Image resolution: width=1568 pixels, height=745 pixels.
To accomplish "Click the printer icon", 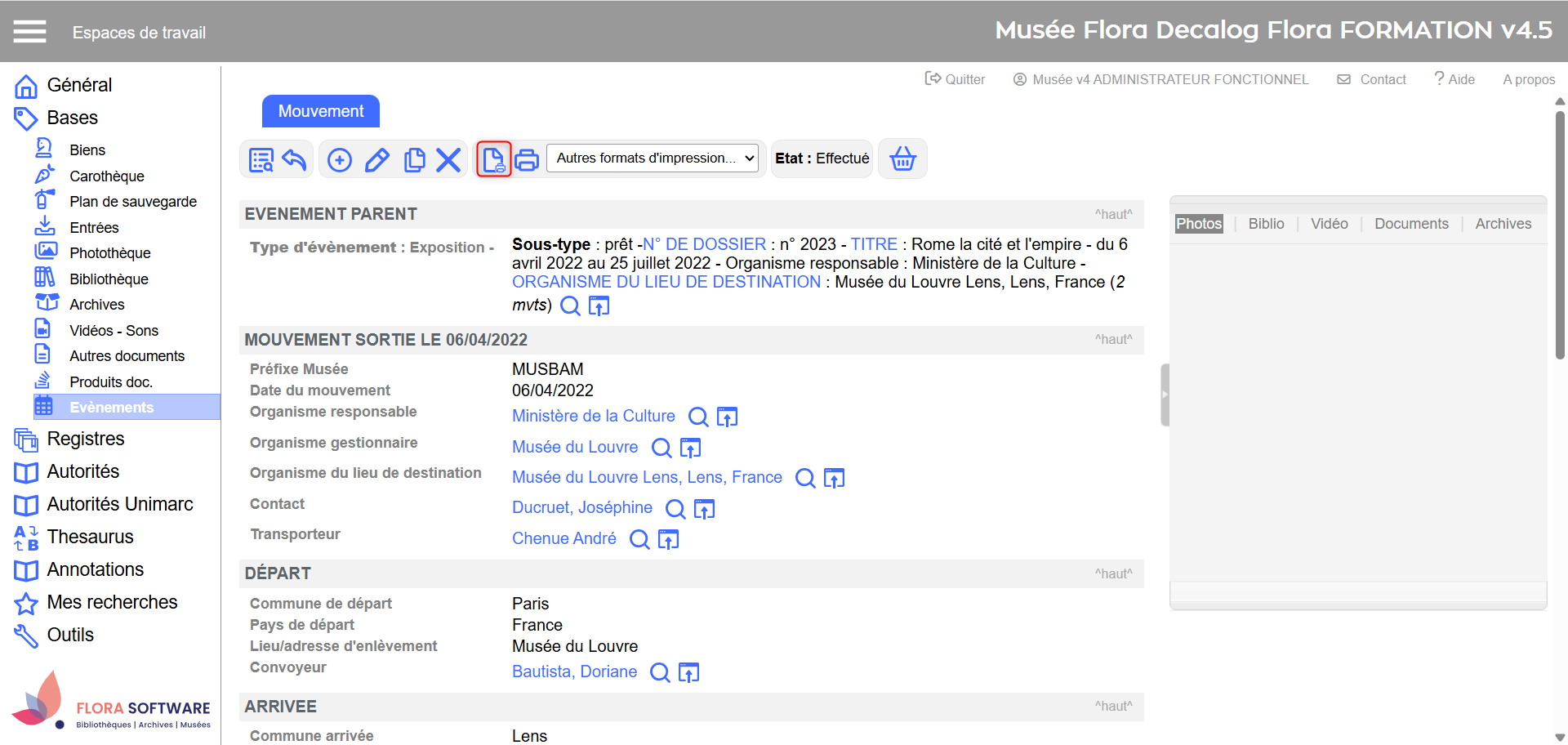I will 527,159.
